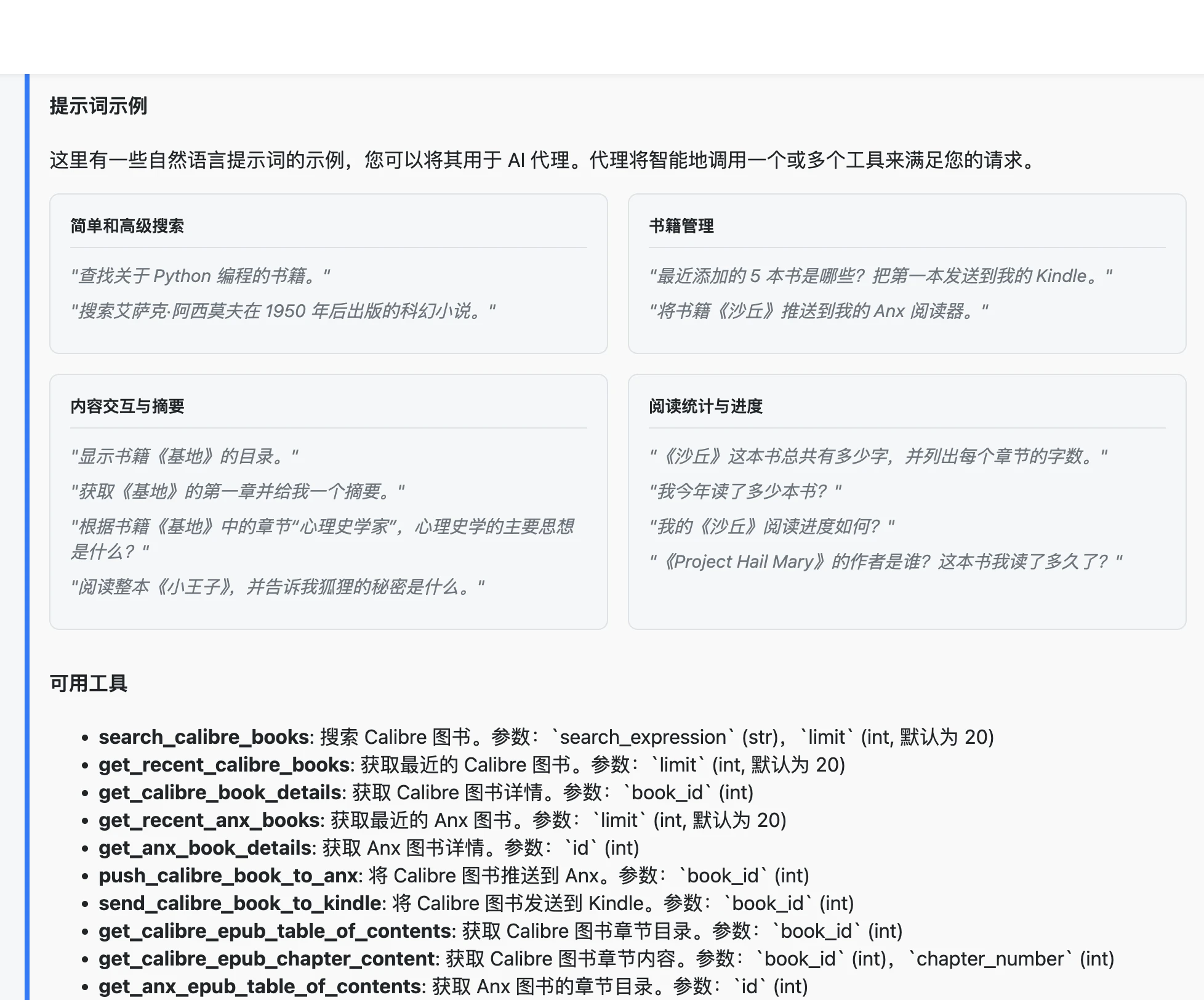This screenshot has width=1204, height=1000.
Task: Click the get_calibre_epub_chapter_content tool entry
Action: click(606, 959)
